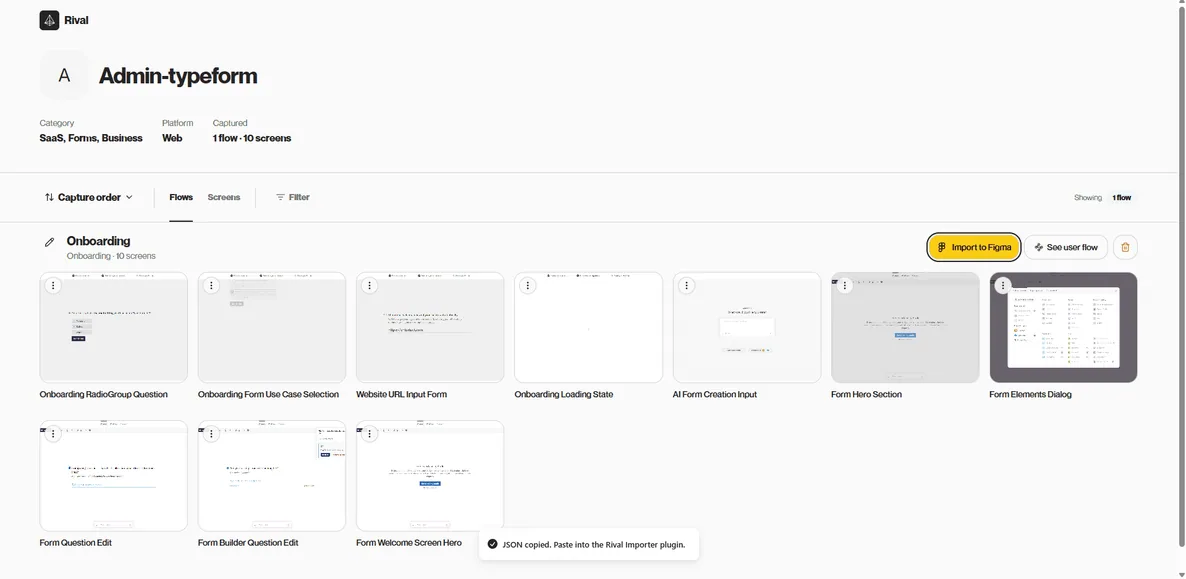Open the AI Form Creation Input thumbnail
1186x579 pixels.
pos(747,327)
